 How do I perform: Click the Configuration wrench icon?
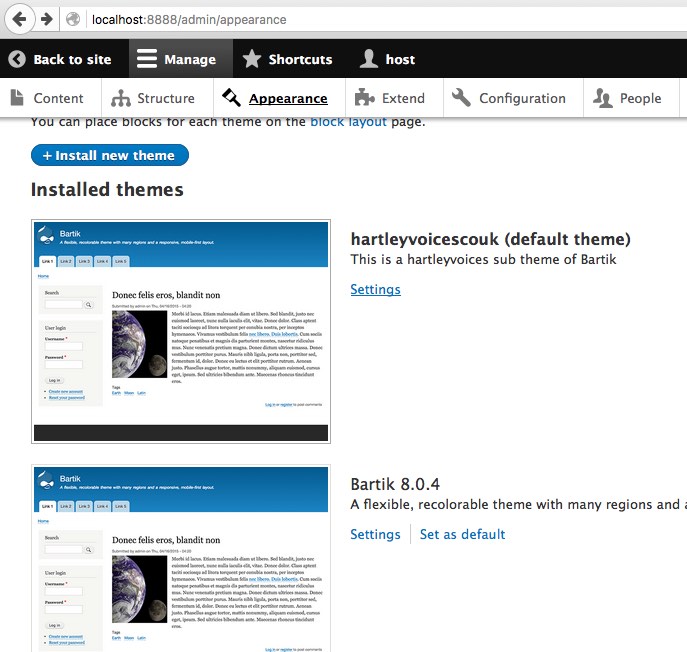(461, 97)
